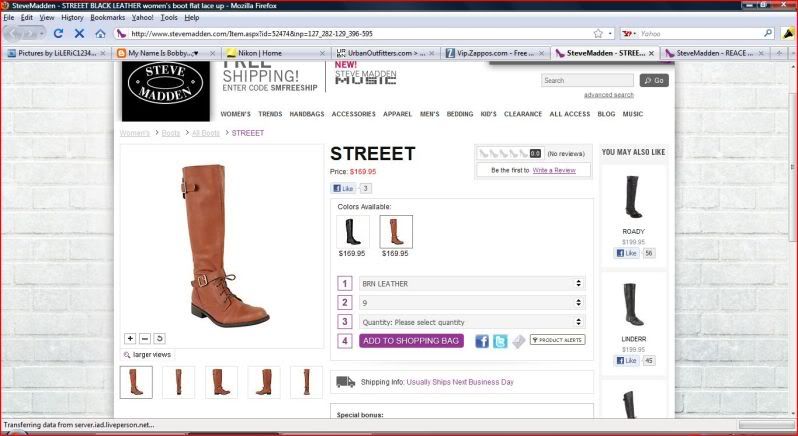Share the boot on Facebook icon
The image size is (798, 436).
tap(482, 341)
